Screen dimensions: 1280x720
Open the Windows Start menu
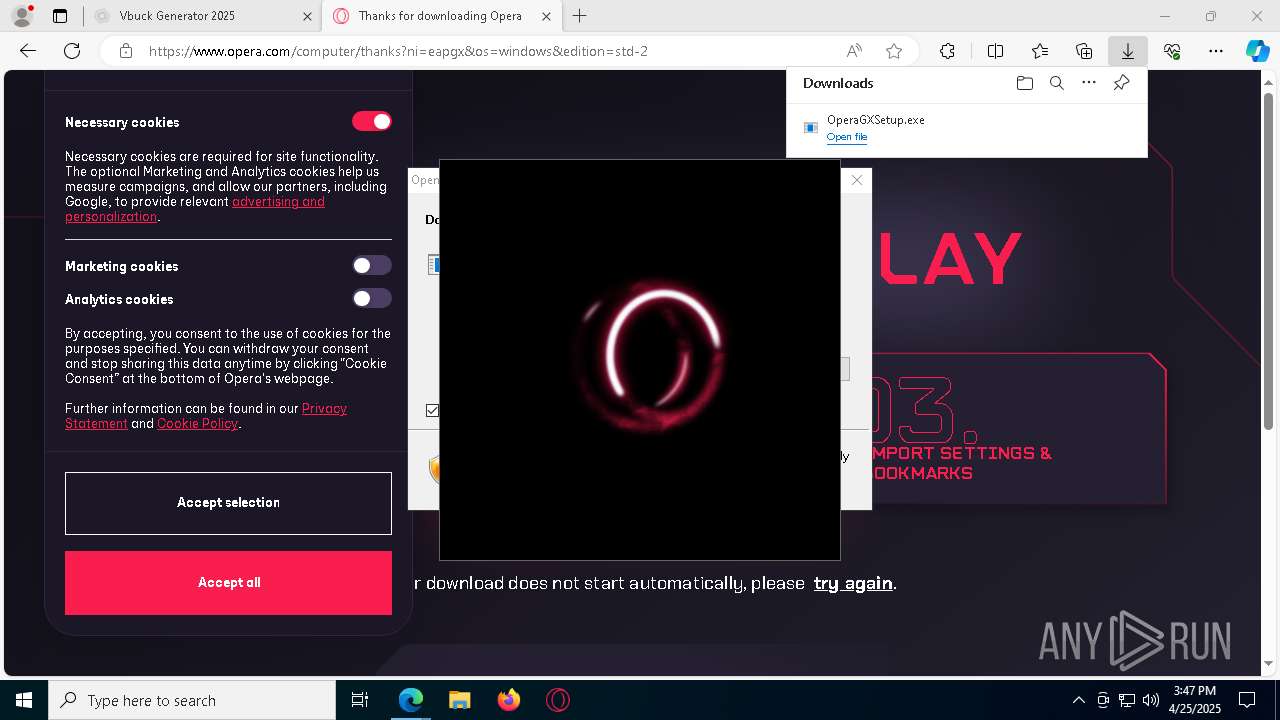(24, 700)
